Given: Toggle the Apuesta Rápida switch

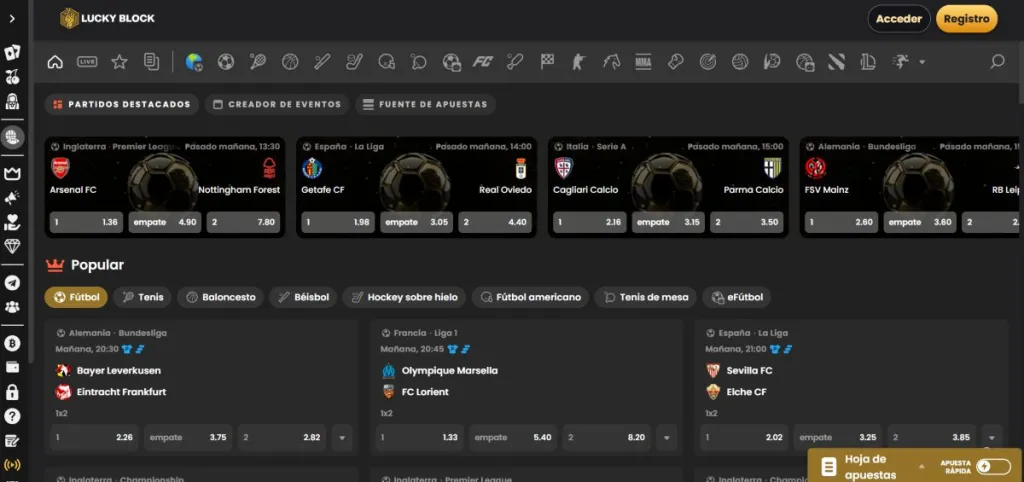Looking at the screenshot, I should click(993, 466).
